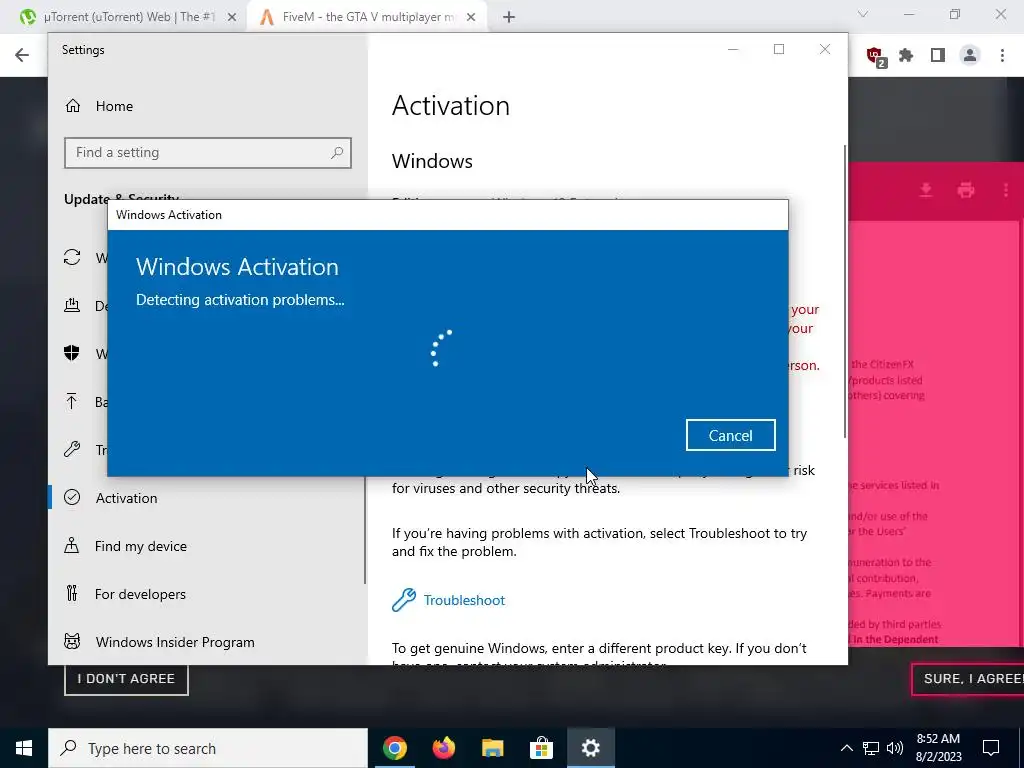This screenshot has width=1024, height=768.
Task: Open the Action Center notifications icon
Action: [x=991, y=748]
